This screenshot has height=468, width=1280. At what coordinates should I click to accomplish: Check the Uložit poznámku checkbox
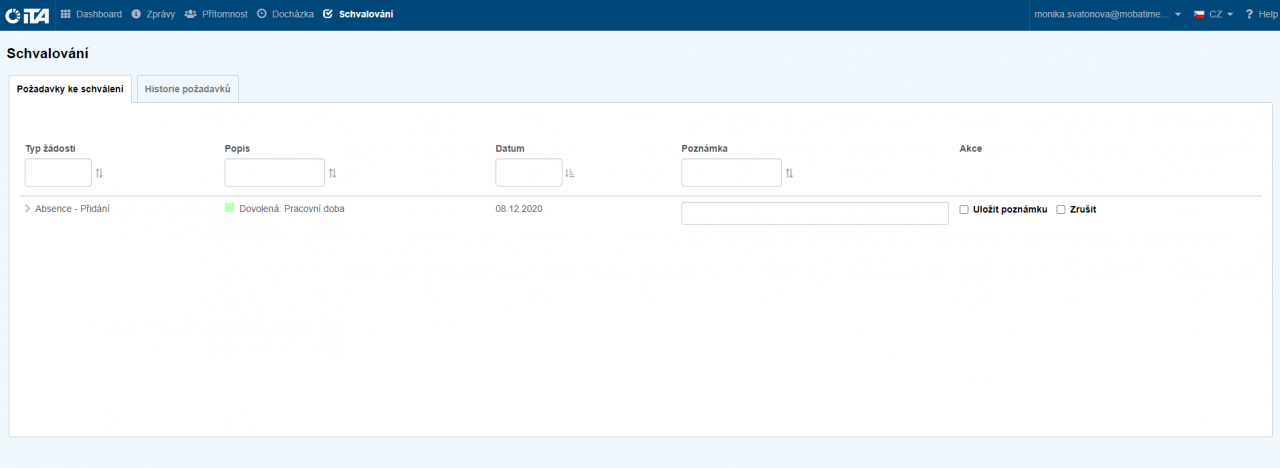[964, 210]
